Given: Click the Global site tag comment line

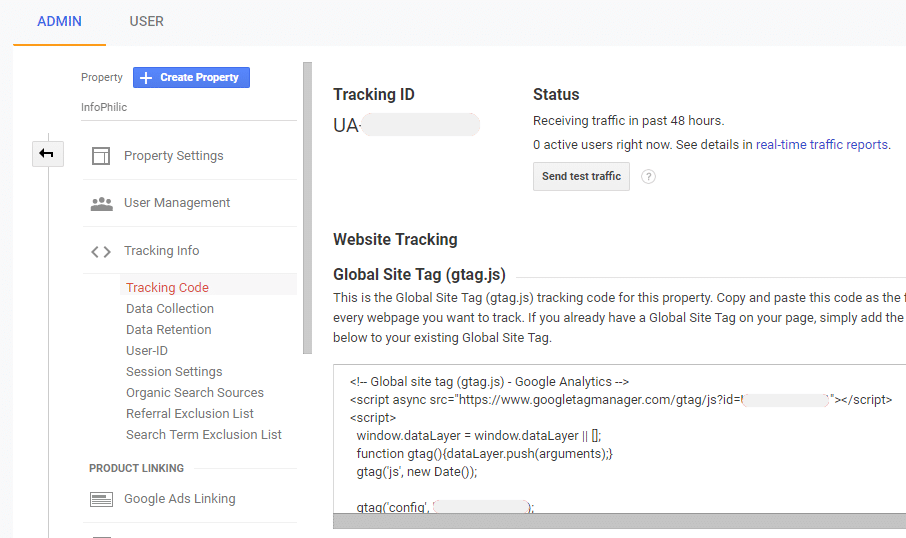Looking at the screenshot, I should pyautogui.click(x=489, y=382).
